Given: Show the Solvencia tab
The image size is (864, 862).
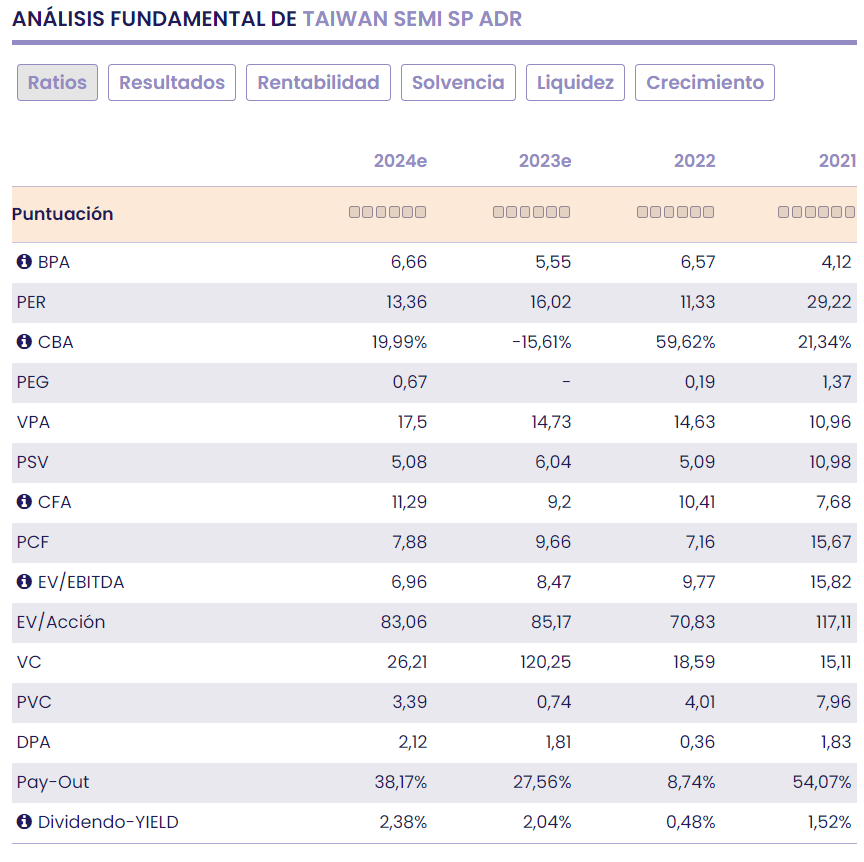Looking at the screenshot, I should [458, 83].
